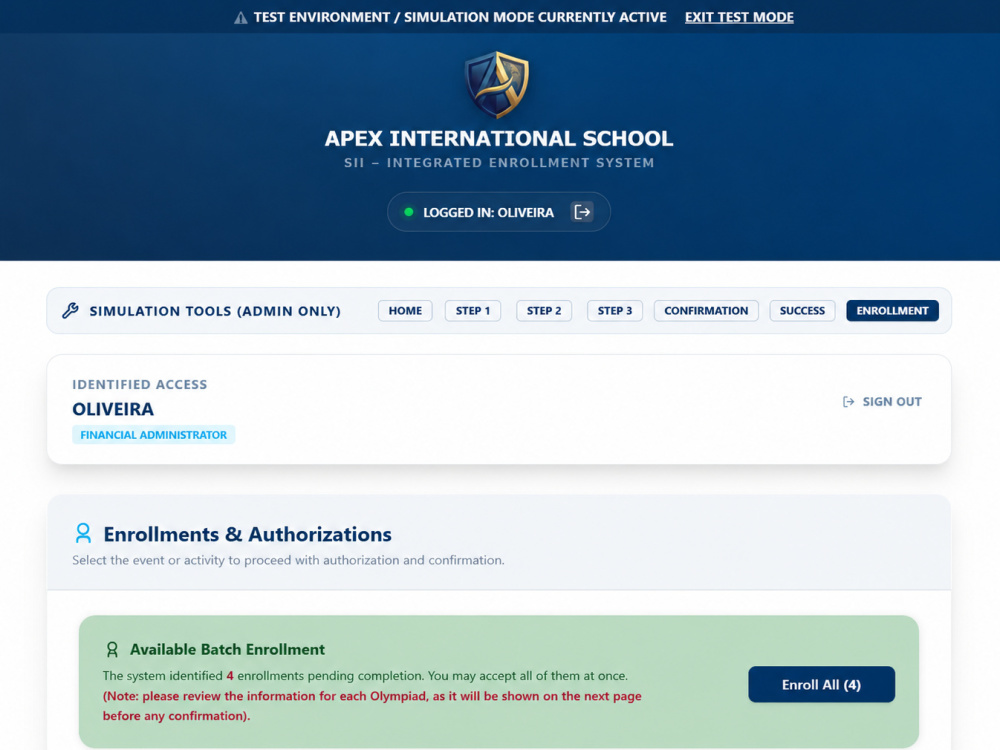
Task: Jump to the SUCCESS simulation tab
Action: [802, 311]
